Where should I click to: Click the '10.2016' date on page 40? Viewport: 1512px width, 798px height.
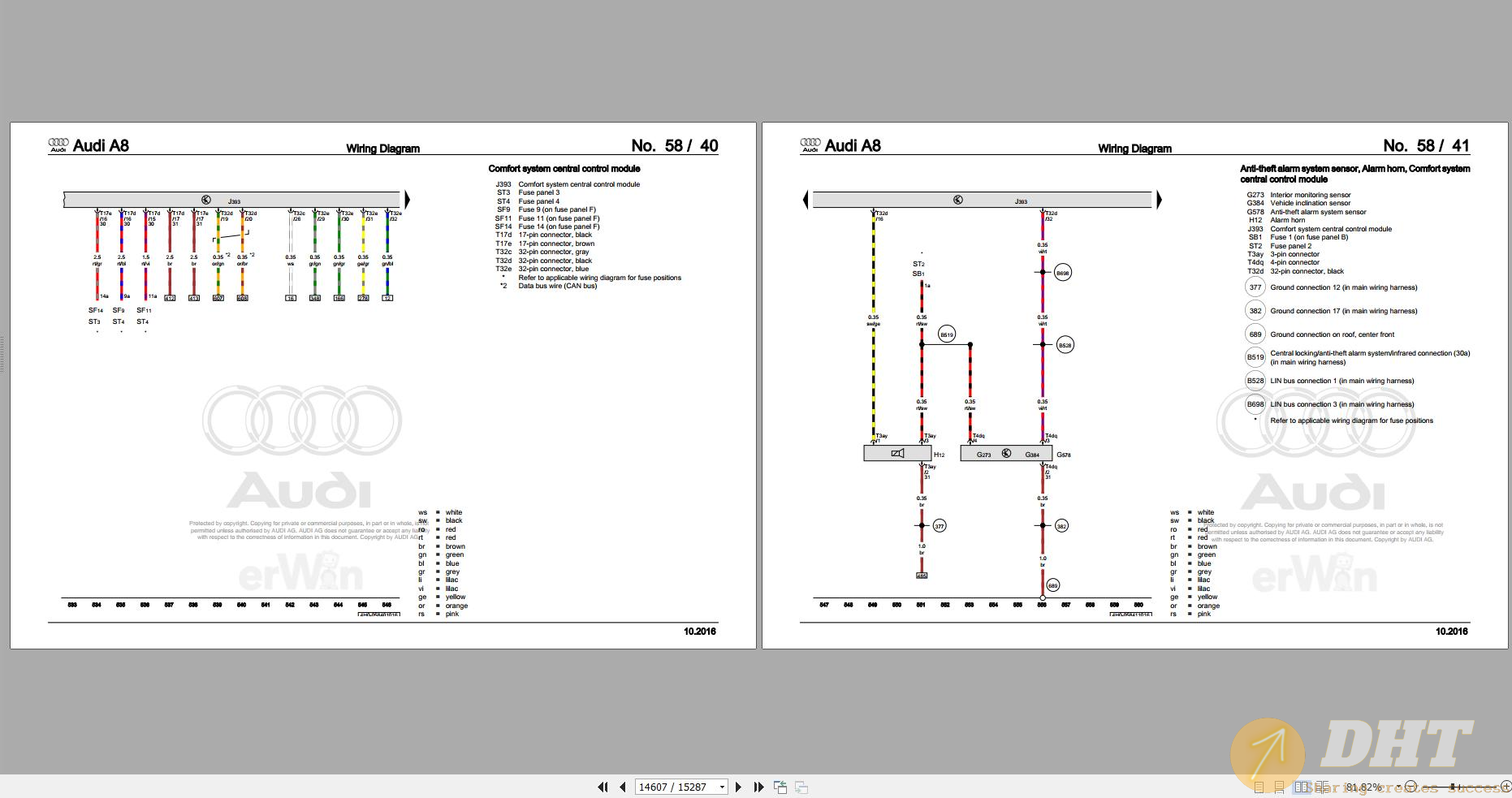coord(700,632)
